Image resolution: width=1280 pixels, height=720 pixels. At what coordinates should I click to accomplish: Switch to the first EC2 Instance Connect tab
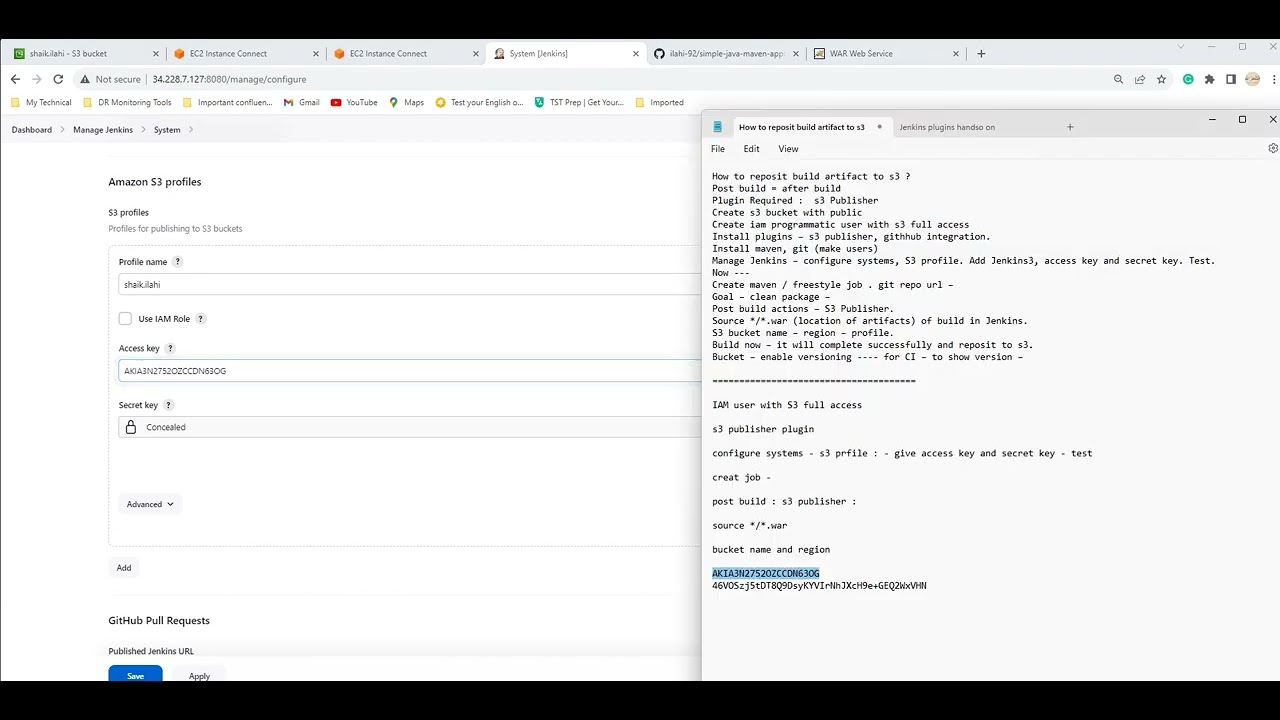click(x=245, y=54)
